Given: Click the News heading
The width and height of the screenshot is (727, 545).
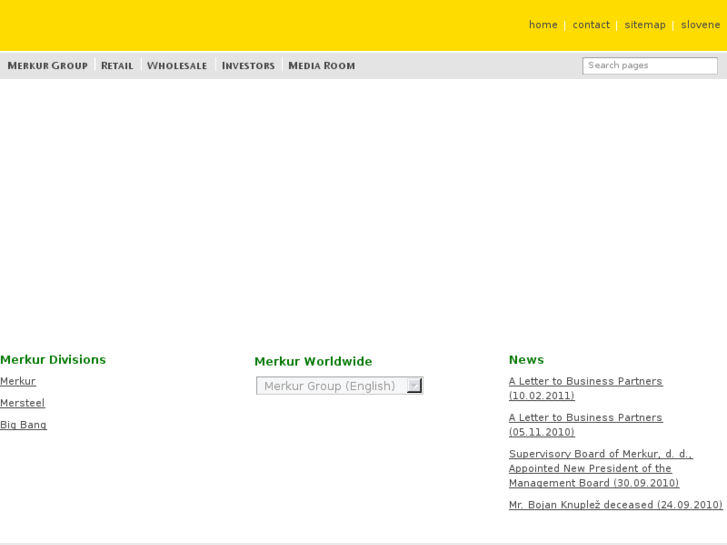Looking at the screenshot, I should 526,359.
